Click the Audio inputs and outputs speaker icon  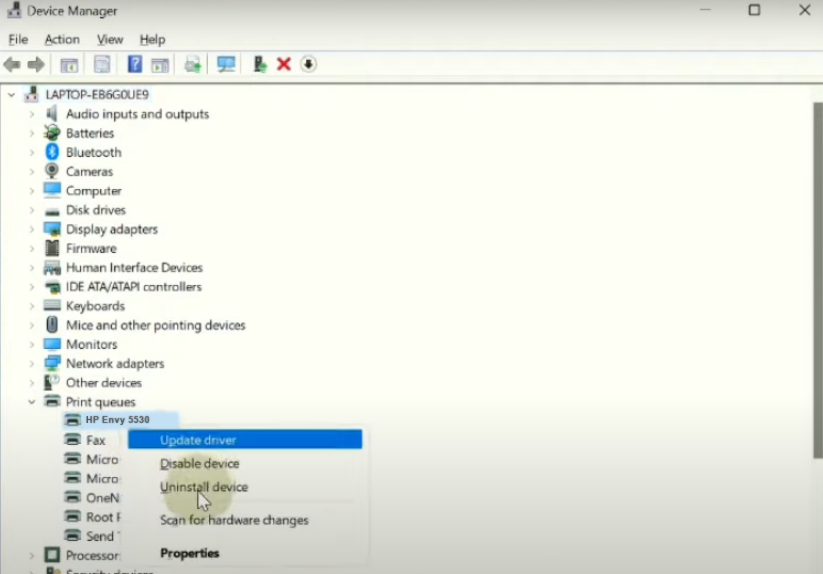pyautogui.click(x=51, y=113)
